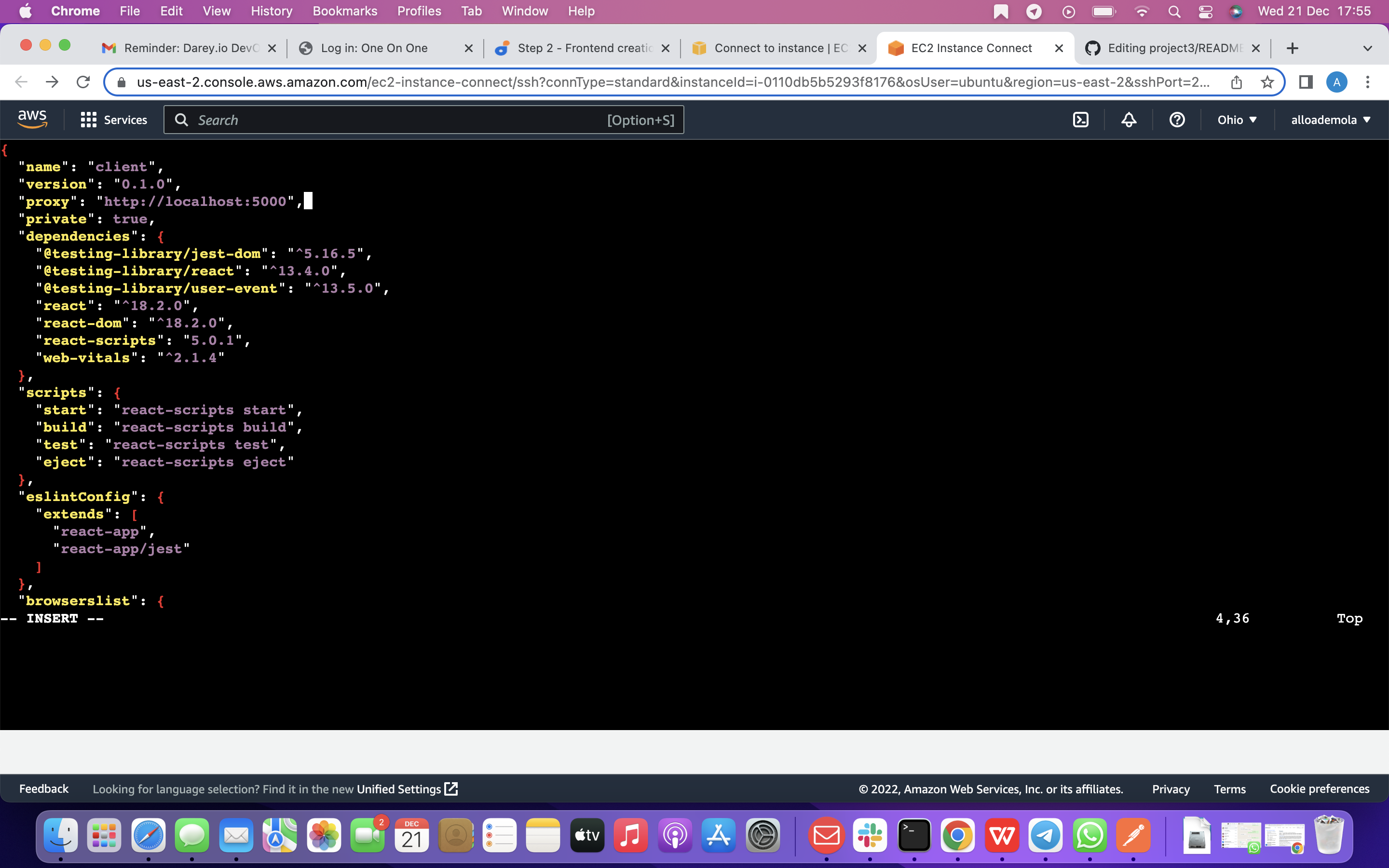Viewport: 1389px width, 868px height.
Task: Open the Services grid menu
Action: click(x=88, y=120)
